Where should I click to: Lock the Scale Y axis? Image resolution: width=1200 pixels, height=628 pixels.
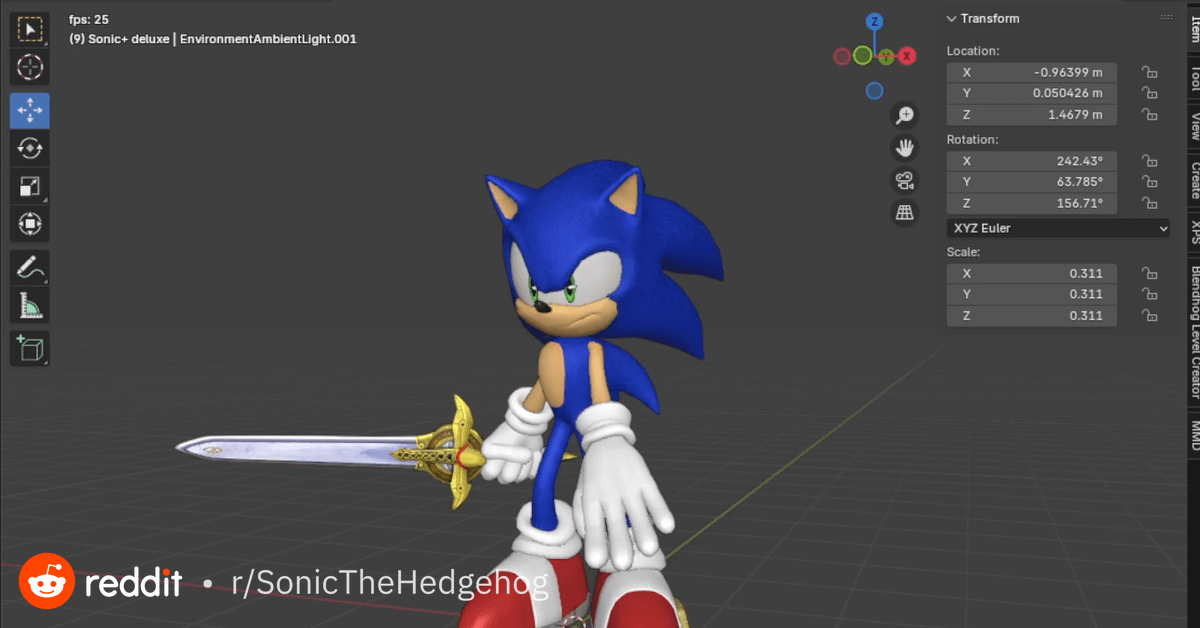1150,294
